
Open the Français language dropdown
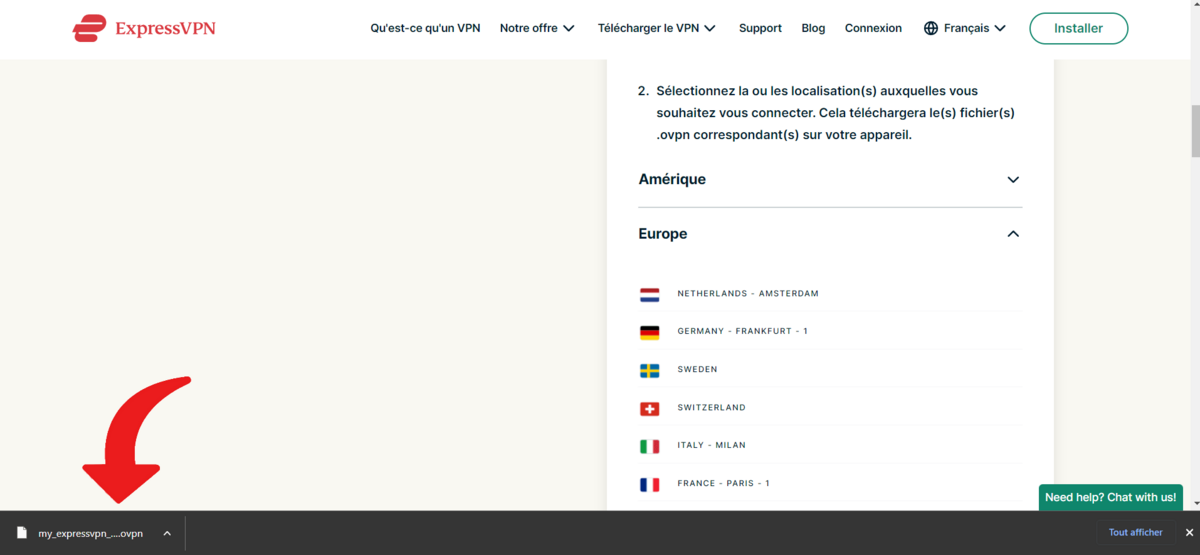964,28
